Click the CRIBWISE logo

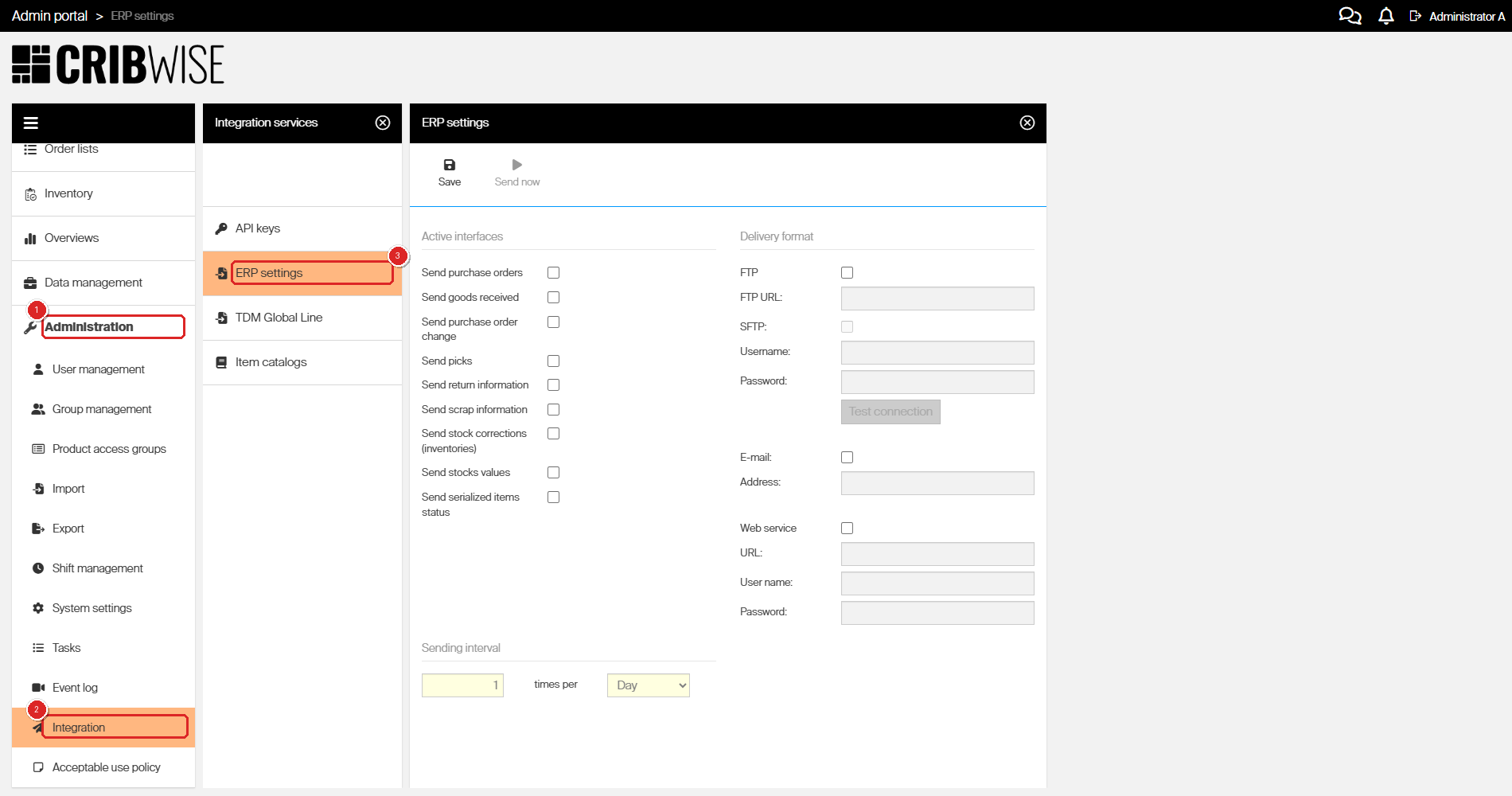[x=119, y=64]
